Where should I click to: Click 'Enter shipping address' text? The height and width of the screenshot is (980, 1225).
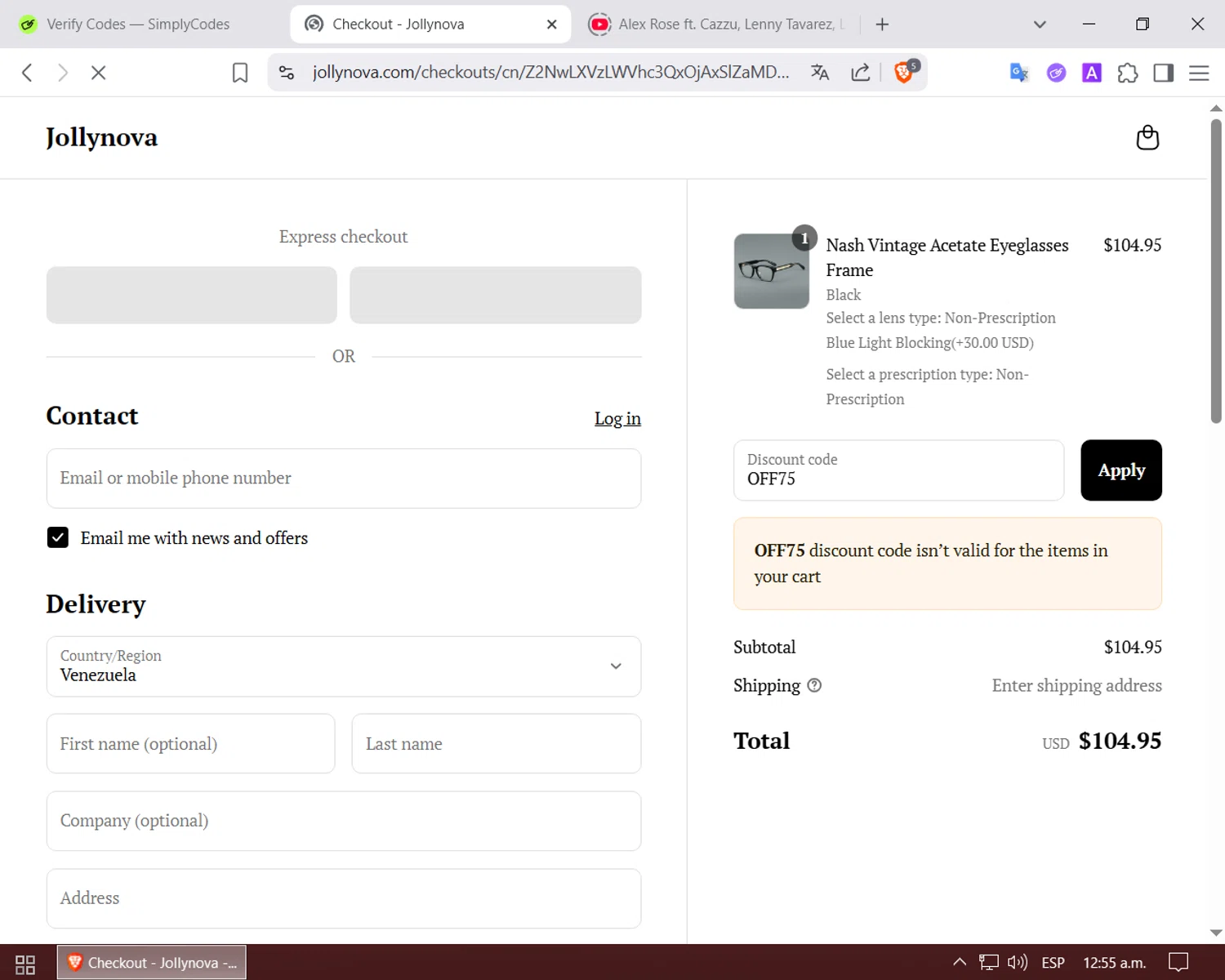(x=1076, y=685)
